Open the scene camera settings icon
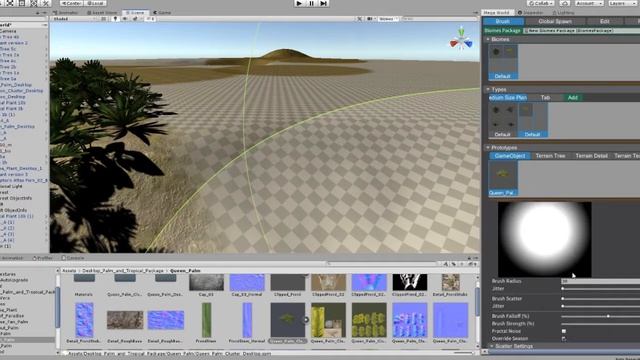This screenshot has width=640, height=360. 370,19
